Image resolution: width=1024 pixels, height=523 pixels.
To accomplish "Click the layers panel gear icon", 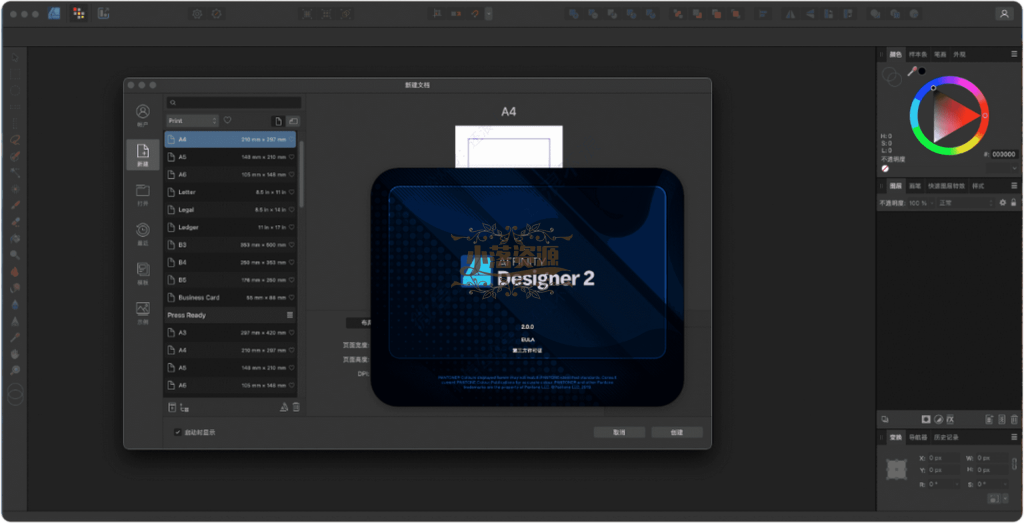I will coord(1003,203).
